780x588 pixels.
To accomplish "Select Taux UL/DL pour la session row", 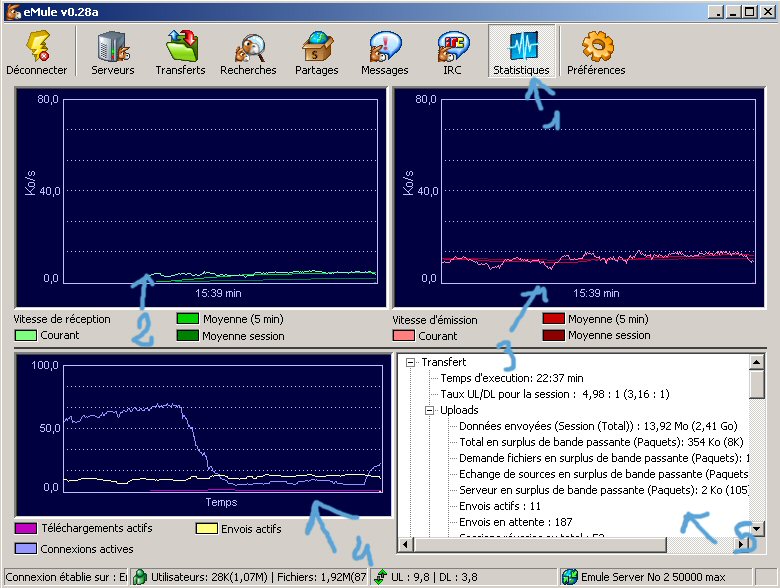I will tap(555, 394).
